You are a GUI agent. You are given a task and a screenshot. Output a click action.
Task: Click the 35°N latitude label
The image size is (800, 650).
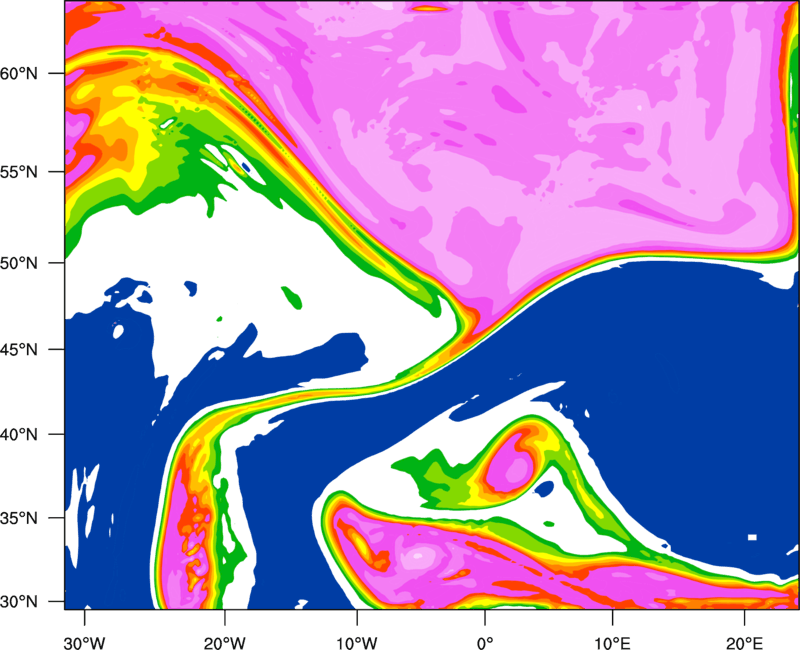[19, 518]
